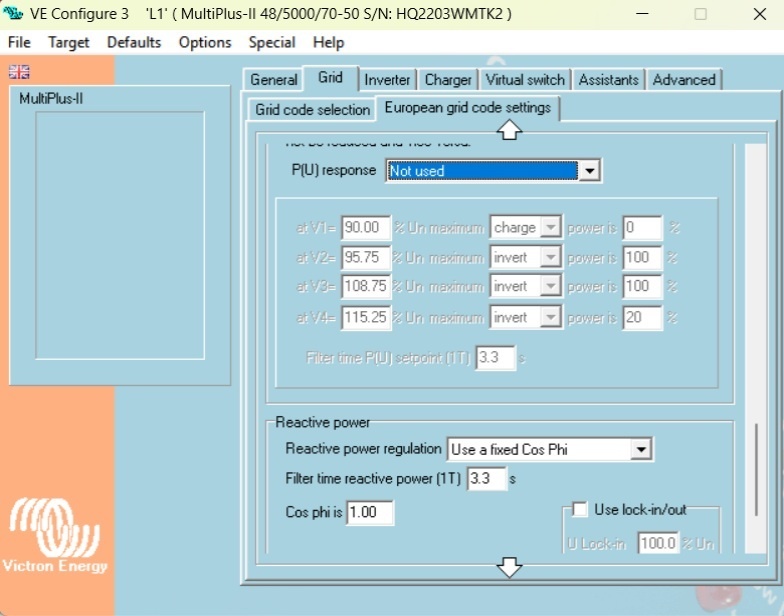Open the Grid code selection sub-tab
This screenshot has width=784, height=616.
(x=312, y=110)
